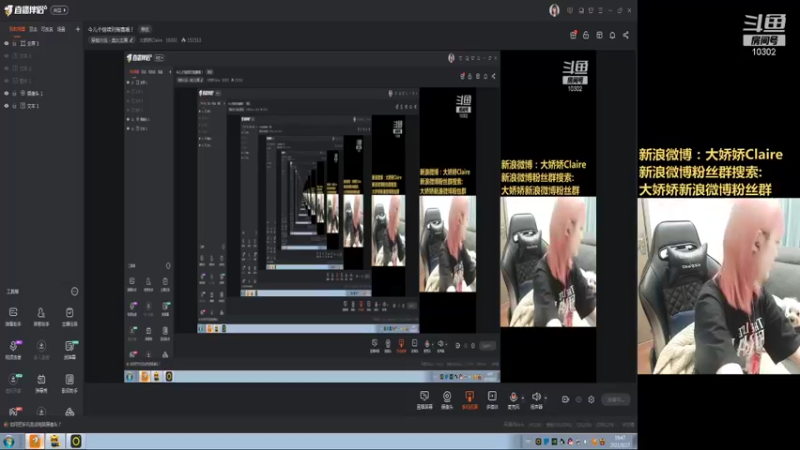This screenshot has width=800, height=450.
Task: Hide the 摄像头 1 layer via eye icon
Action: (7, 93)
